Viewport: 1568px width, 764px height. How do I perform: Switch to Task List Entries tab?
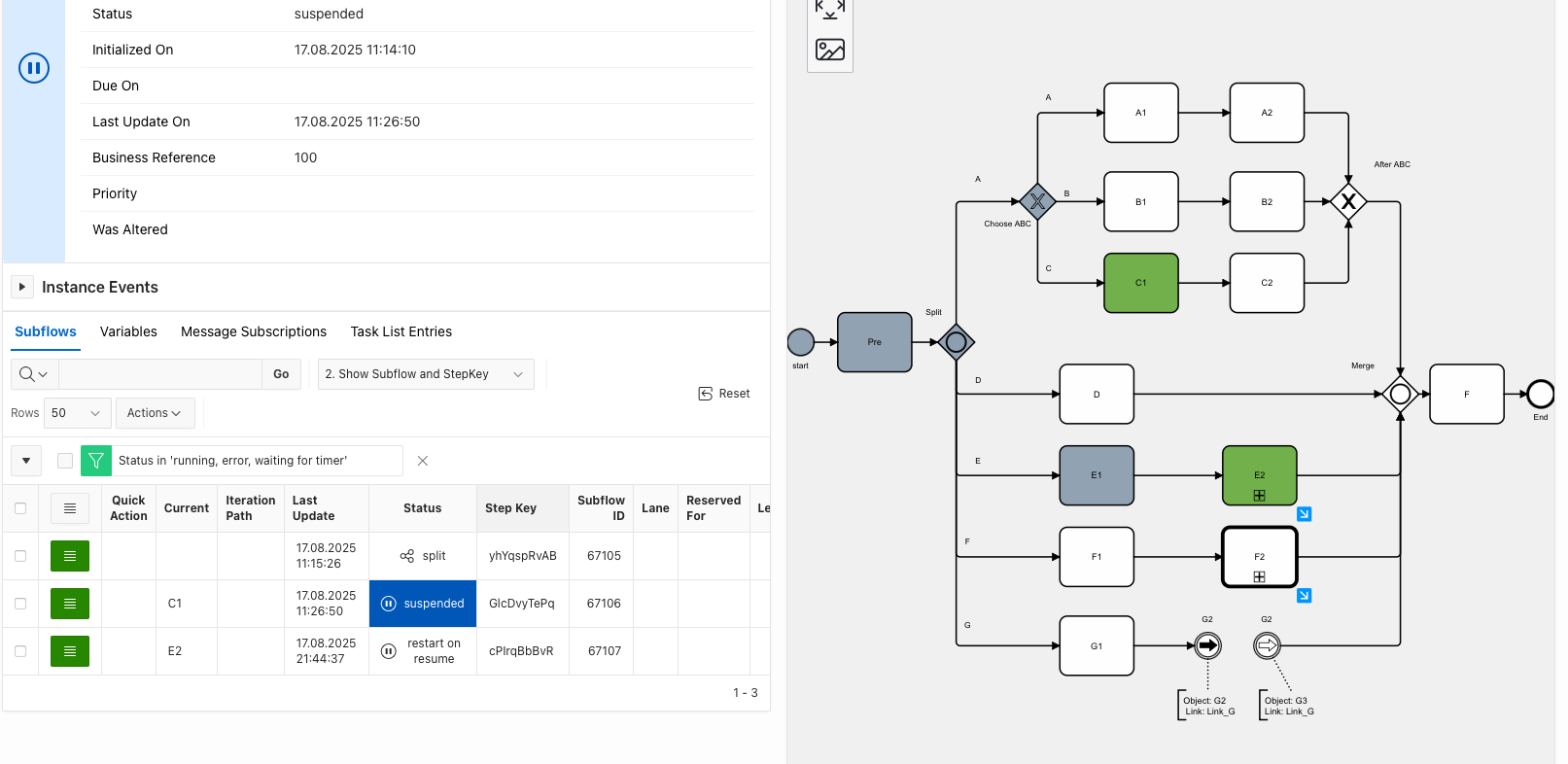click(x=401, y=331)
